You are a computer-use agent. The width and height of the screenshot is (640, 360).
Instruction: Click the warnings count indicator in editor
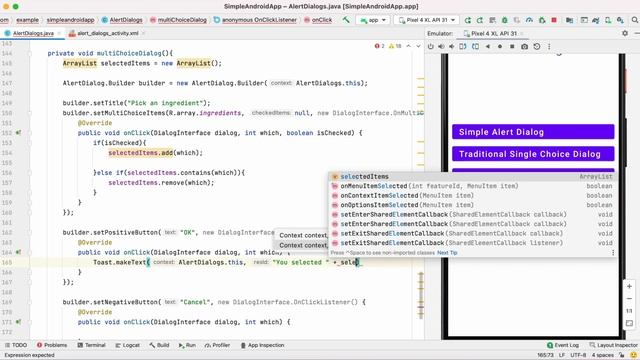(x=395, y=46)
